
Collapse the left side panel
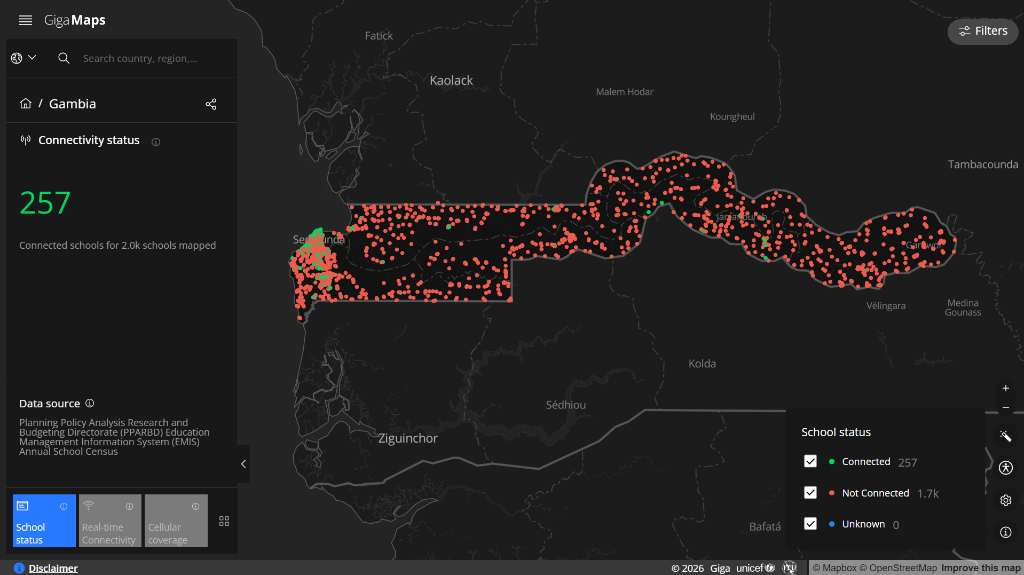point(244,464)
